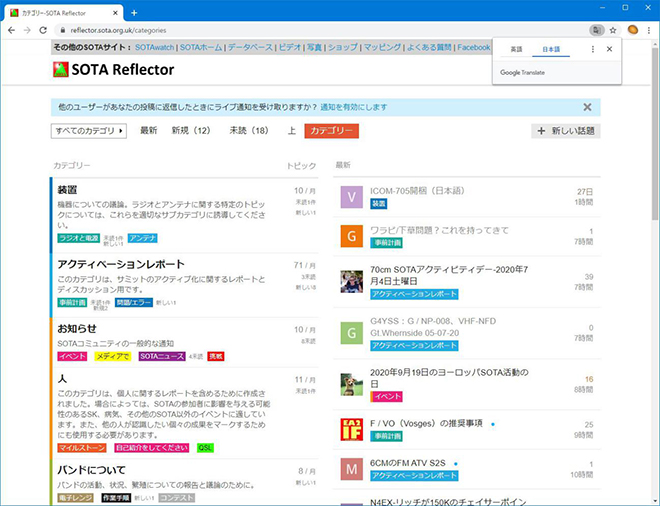This screenshot has width=660, height=506.
Task: Open the ワラビ/下草問題 topic
Action: (439, 230)
